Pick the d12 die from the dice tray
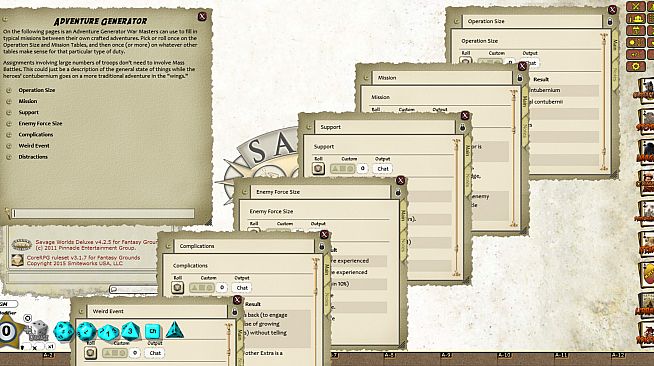654x366 pixels. point(86,331)
